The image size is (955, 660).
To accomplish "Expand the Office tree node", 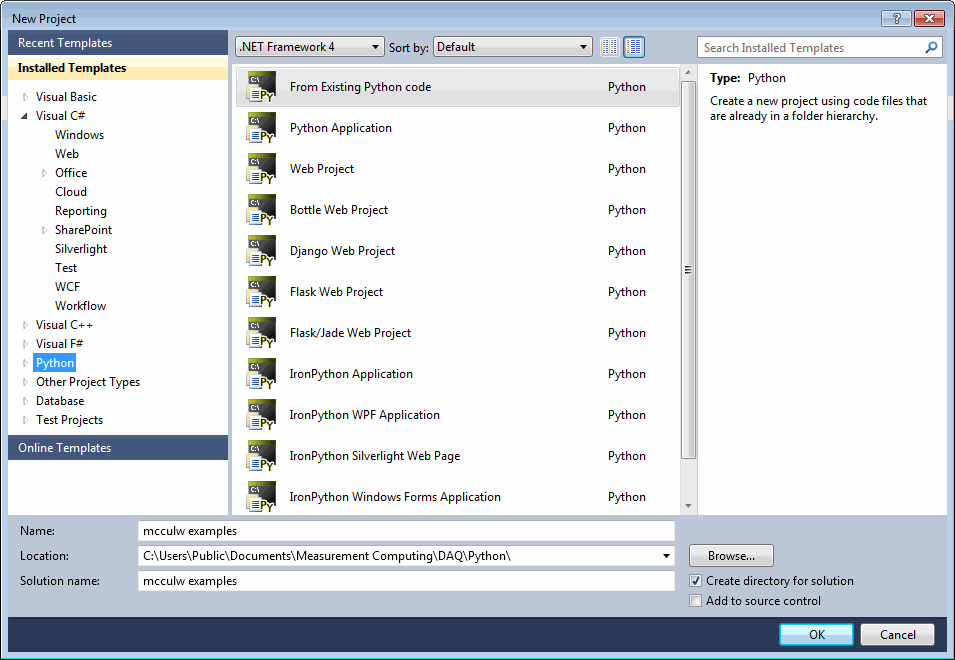I will [x=44, y=173].
